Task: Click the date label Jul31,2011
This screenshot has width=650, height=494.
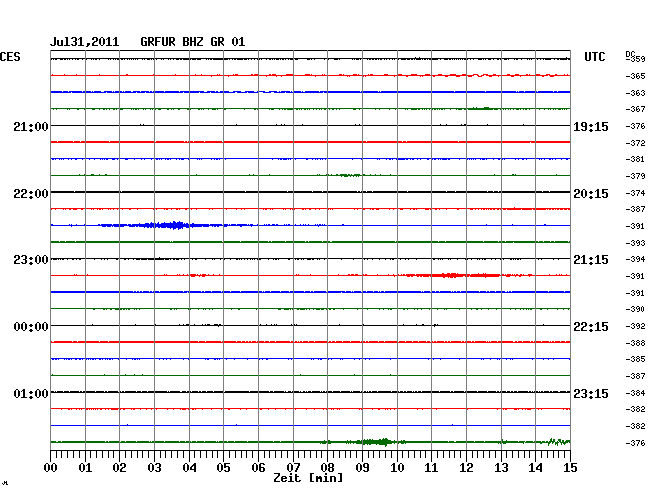Action: 85,42
